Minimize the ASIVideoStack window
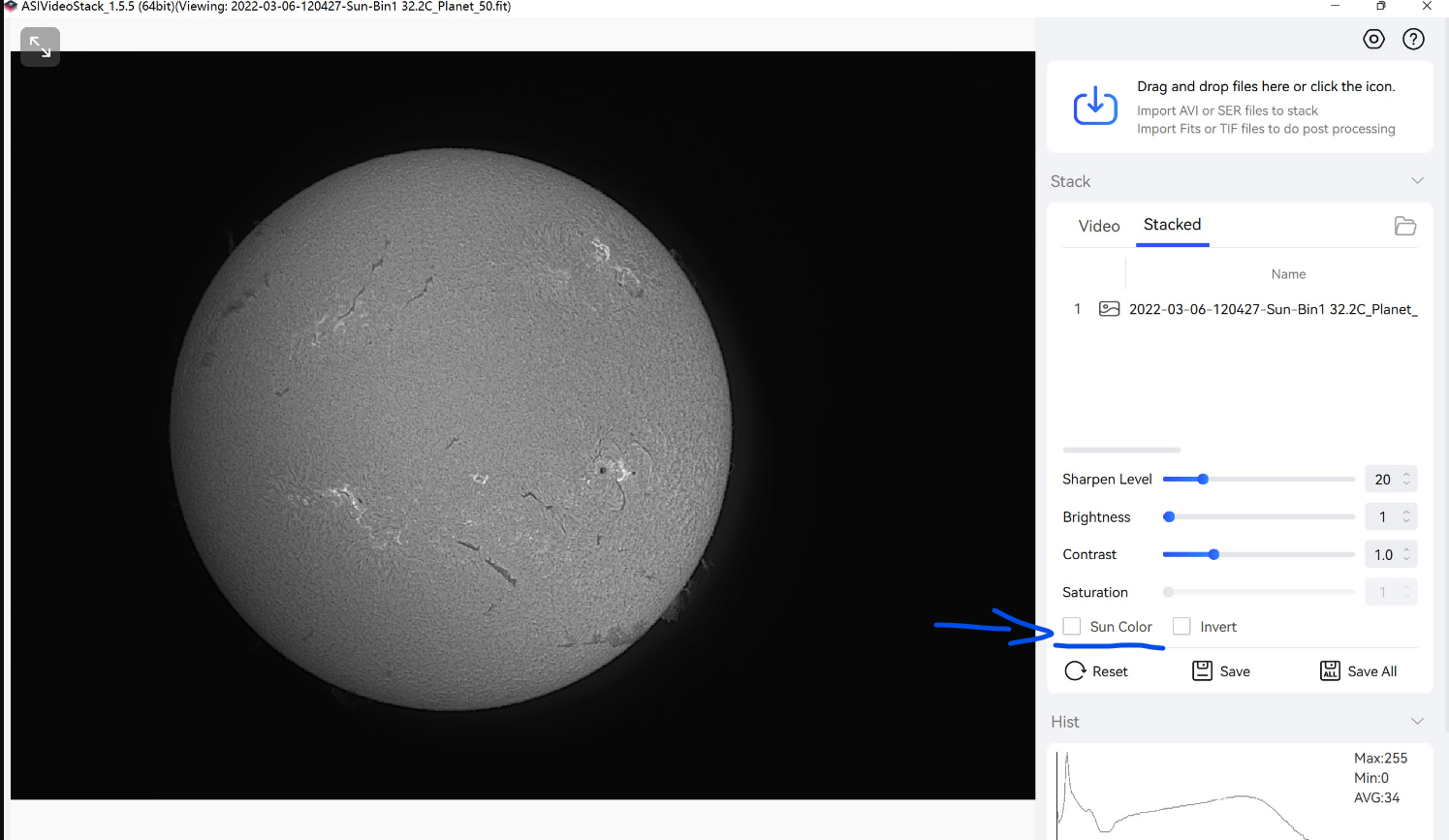The height and width of the screenshot is (840, 1449). pos(1335,6)
